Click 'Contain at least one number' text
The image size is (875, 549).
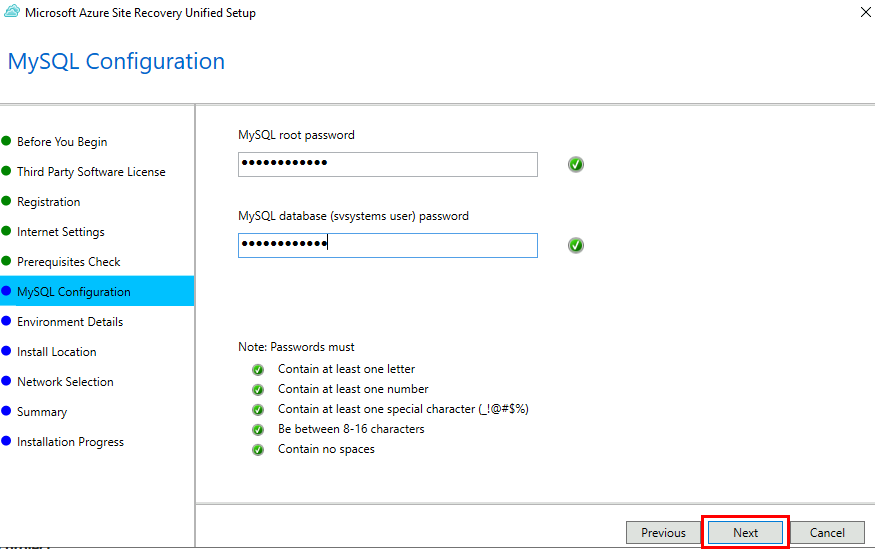353,389
